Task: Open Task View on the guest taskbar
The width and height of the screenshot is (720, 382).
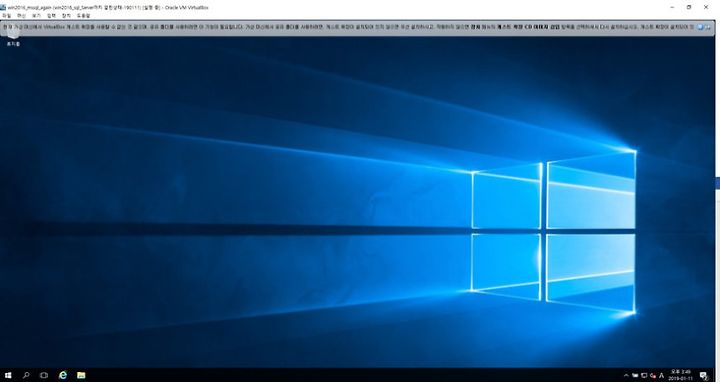Action: 44,375
